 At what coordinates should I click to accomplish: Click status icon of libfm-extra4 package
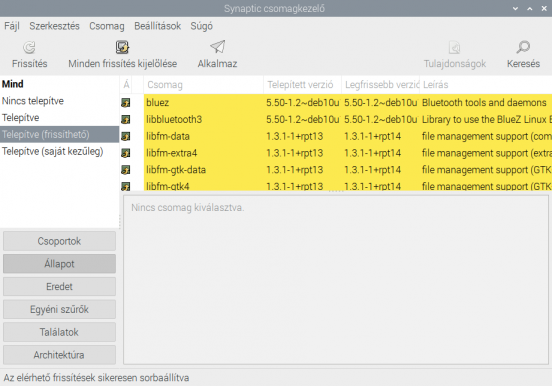tap(126, 153)
